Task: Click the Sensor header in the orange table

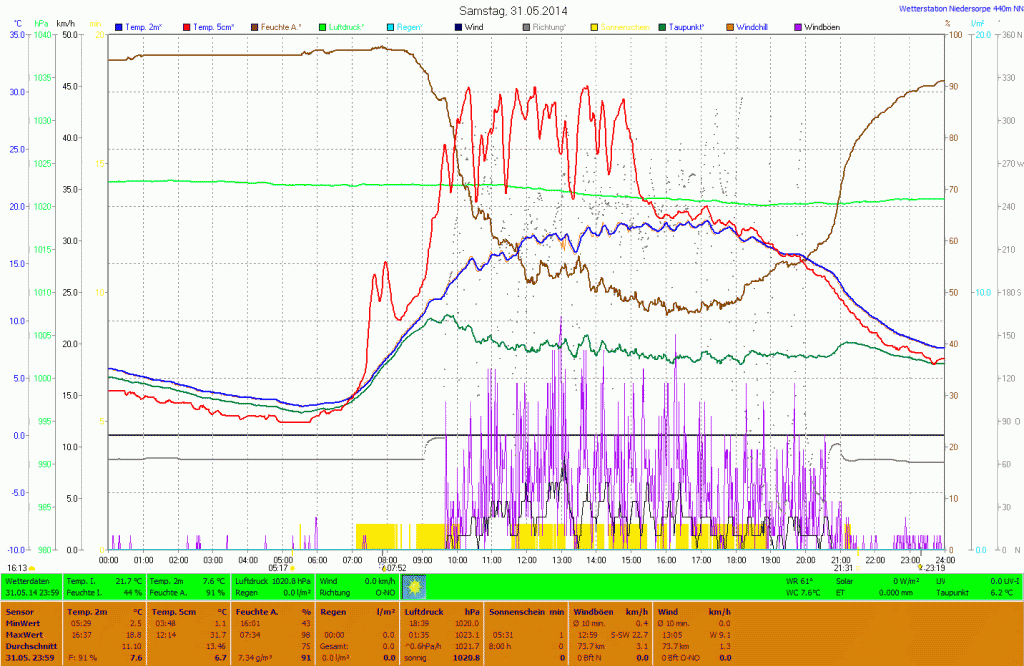Action: tap(19, 609)
